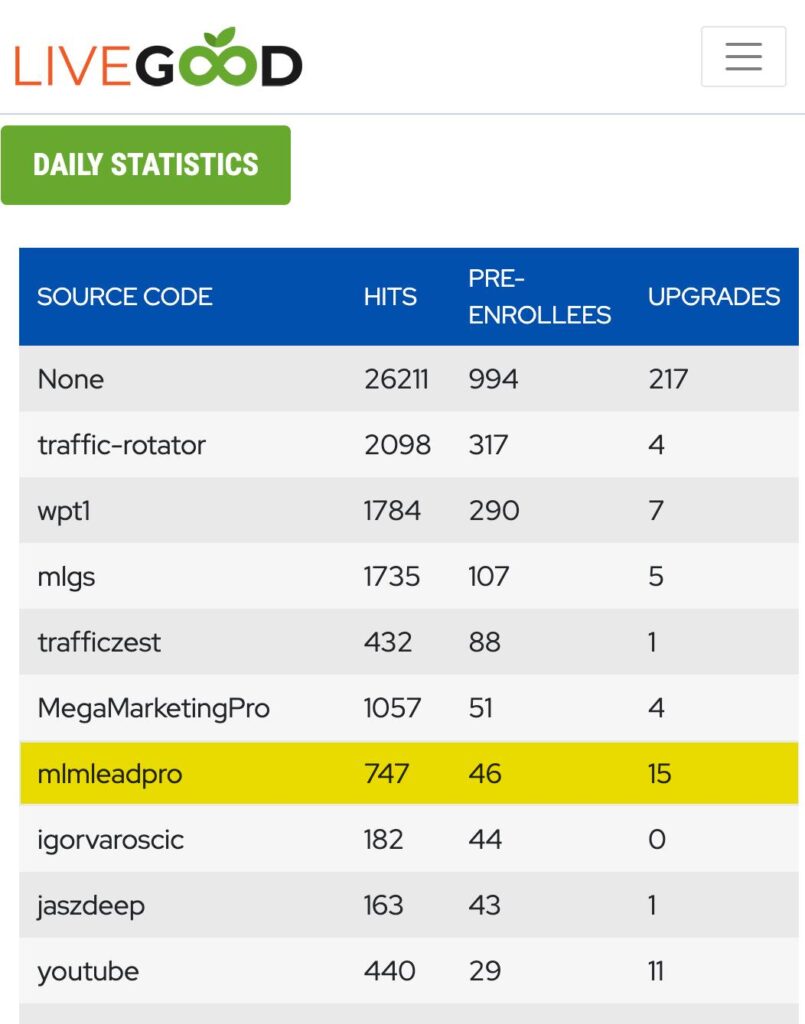Select the igorvaroscic source code

coord(110,840)
